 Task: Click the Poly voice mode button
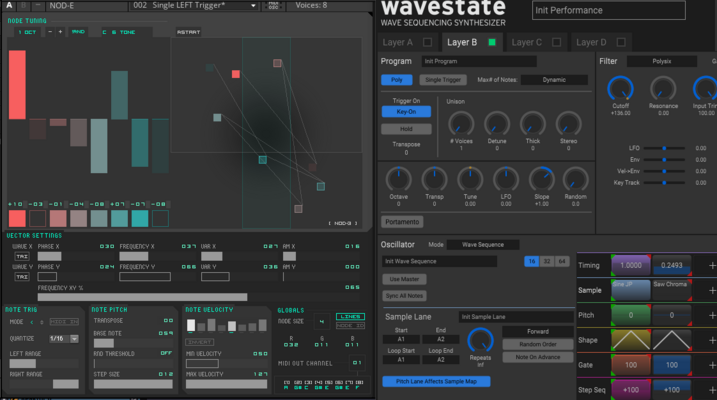point(396,80)
